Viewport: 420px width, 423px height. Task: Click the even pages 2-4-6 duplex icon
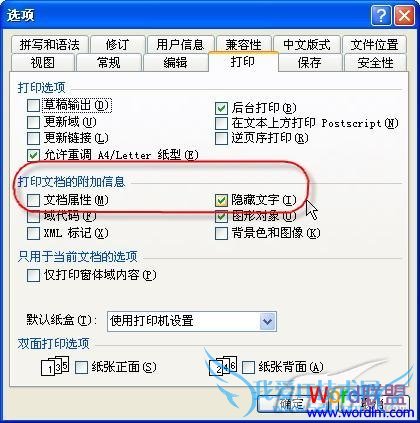223,366
